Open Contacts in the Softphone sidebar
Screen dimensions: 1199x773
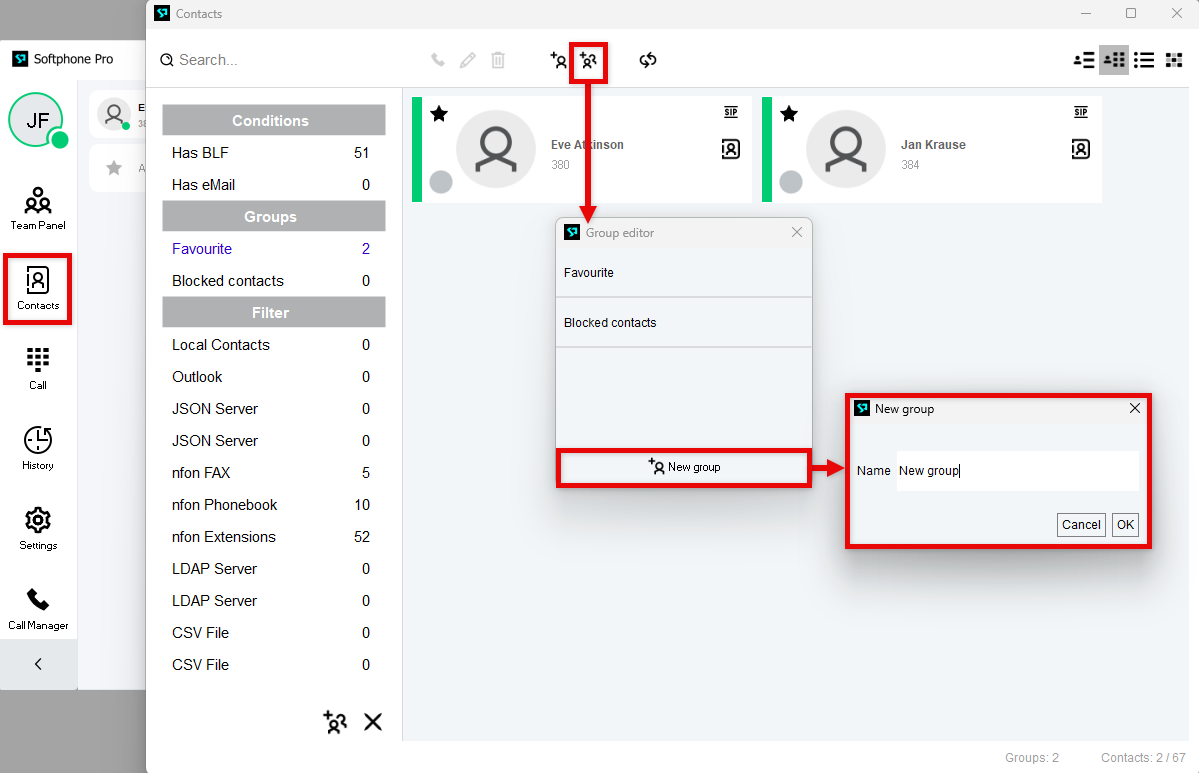pos(37,288)
